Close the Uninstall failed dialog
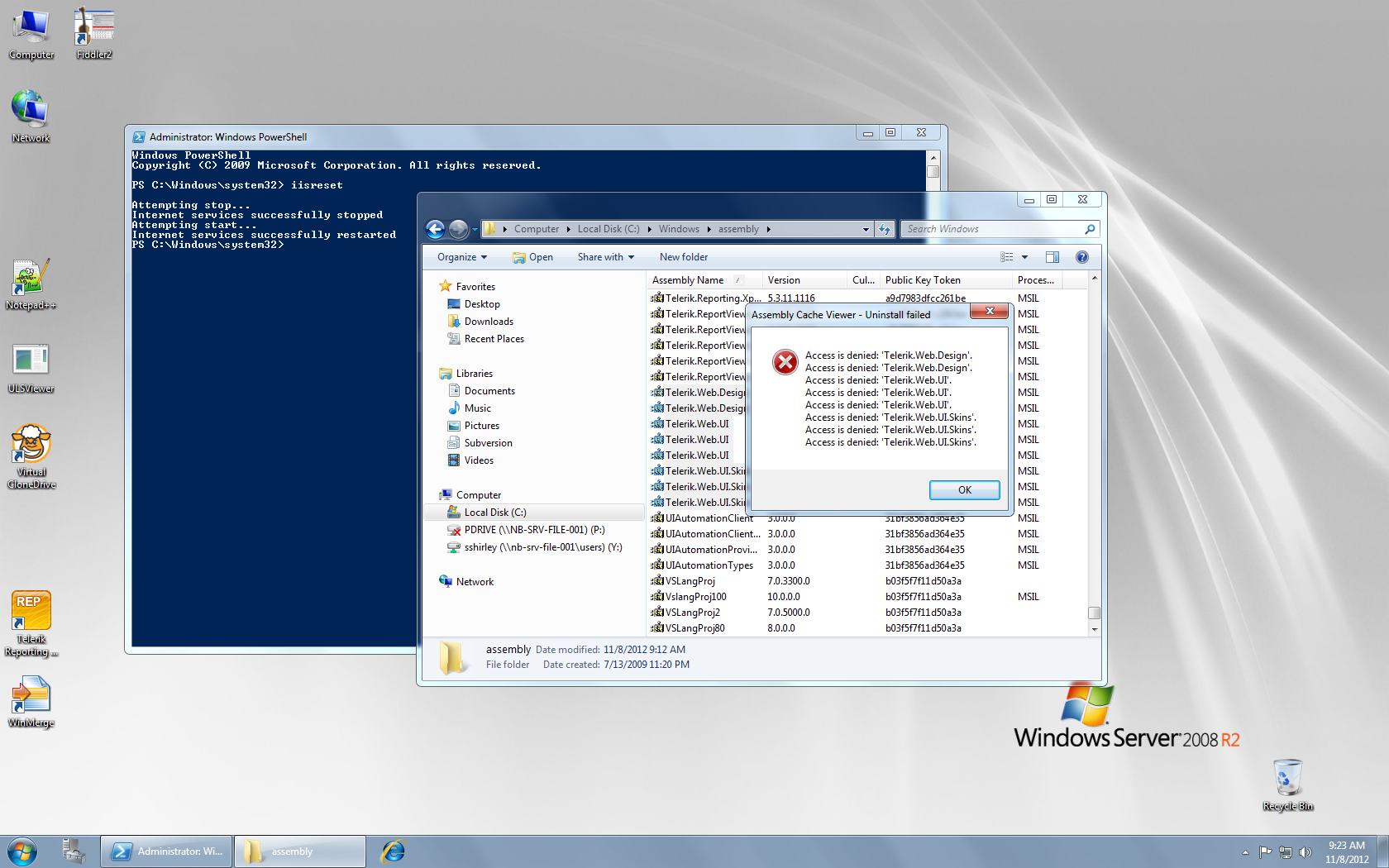Image resolution: width=1389 pixels, height=868 pixels. 989,311
